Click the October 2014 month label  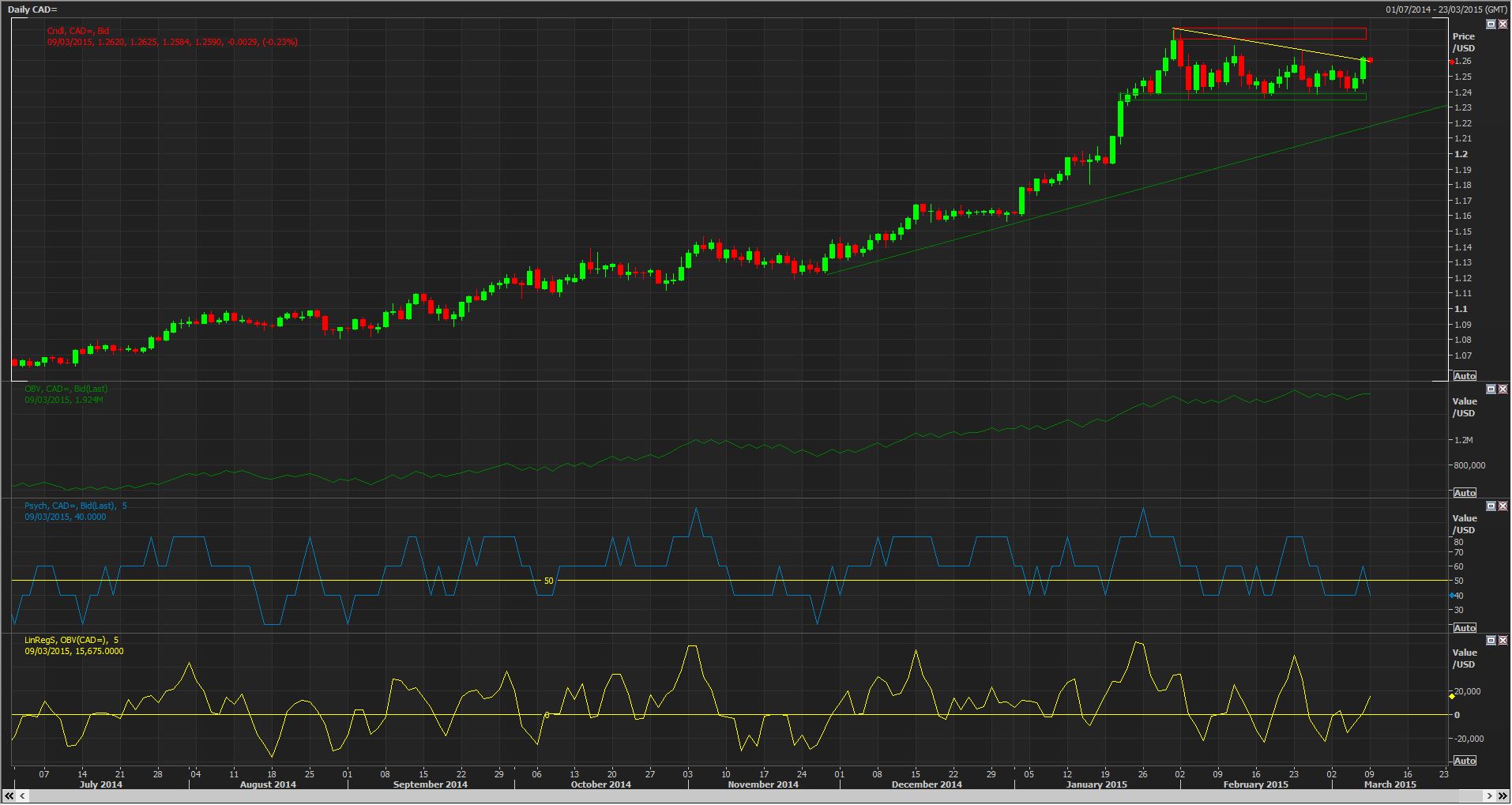click(x=600, y=784)
